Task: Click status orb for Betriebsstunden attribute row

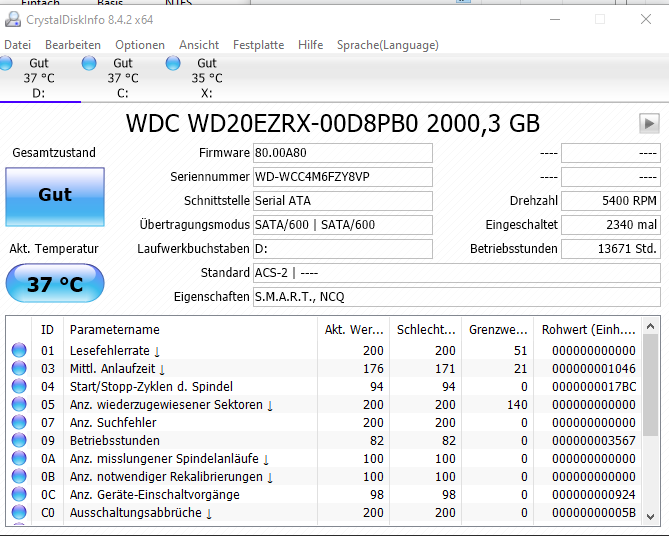Action: coord(19,440)
